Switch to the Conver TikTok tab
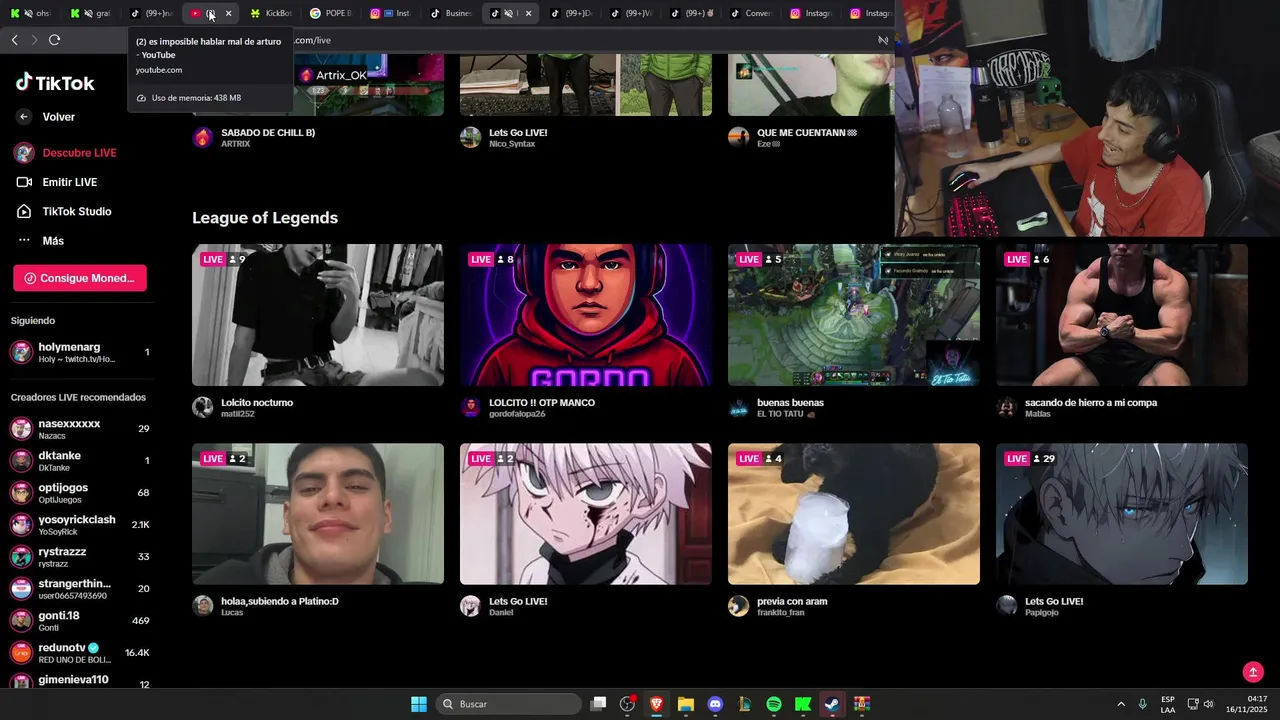Image resolution: width=1280 pixels, height=720 pixels. [751, 14]
